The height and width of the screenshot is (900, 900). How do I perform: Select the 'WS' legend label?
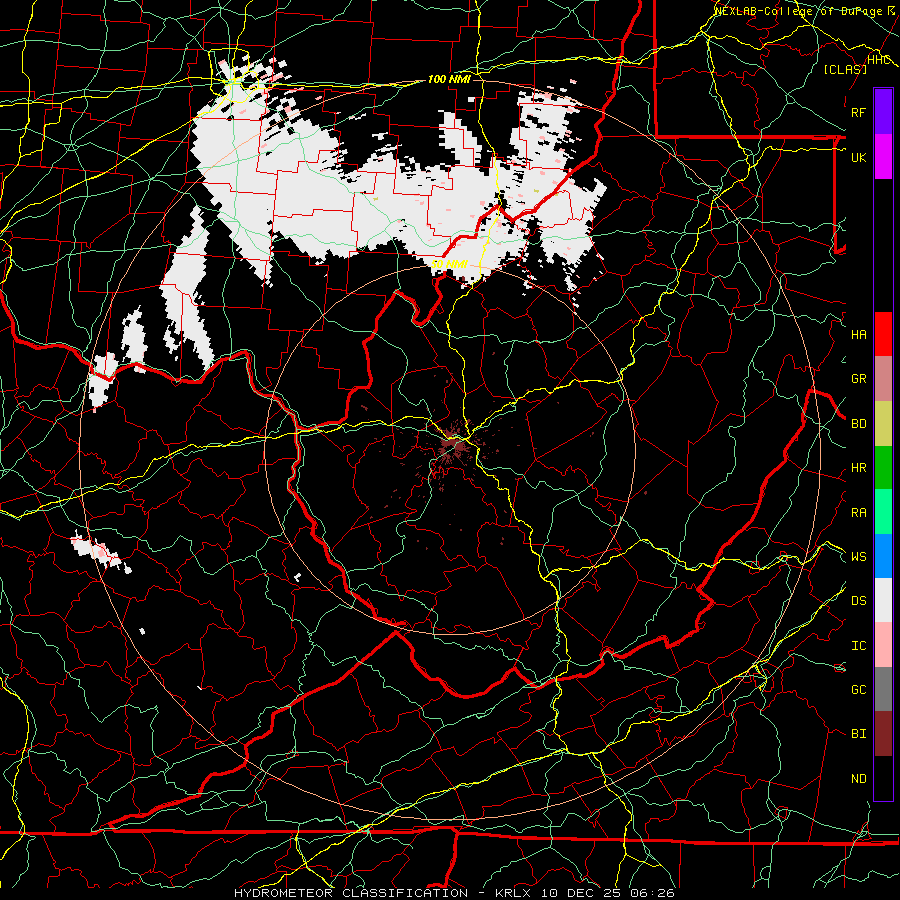point(858,556)
